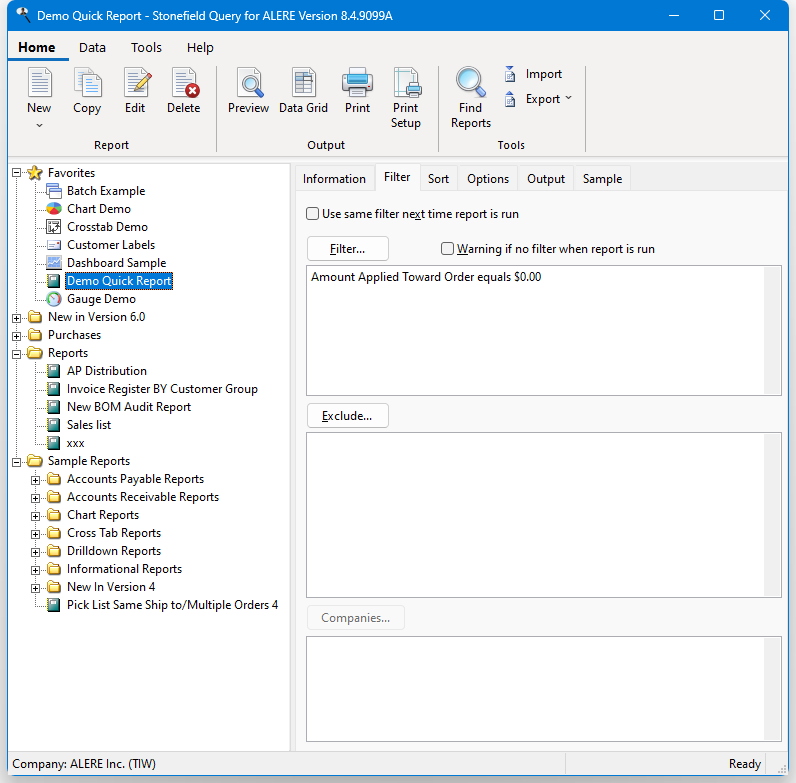This screenshot has height=783, width=796.
Task: Click the Companies... button
Action: [355, 618]
